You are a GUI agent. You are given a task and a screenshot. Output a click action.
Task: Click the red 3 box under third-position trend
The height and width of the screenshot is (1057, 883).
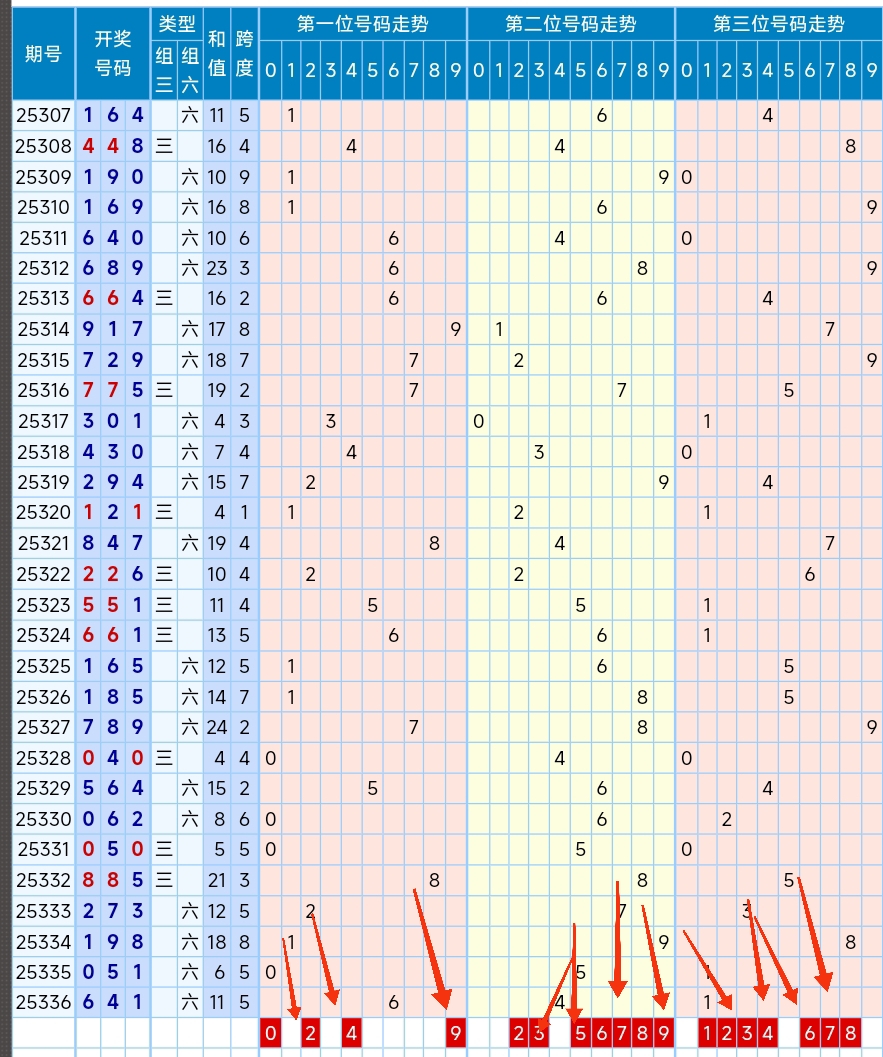point(747,1033)
